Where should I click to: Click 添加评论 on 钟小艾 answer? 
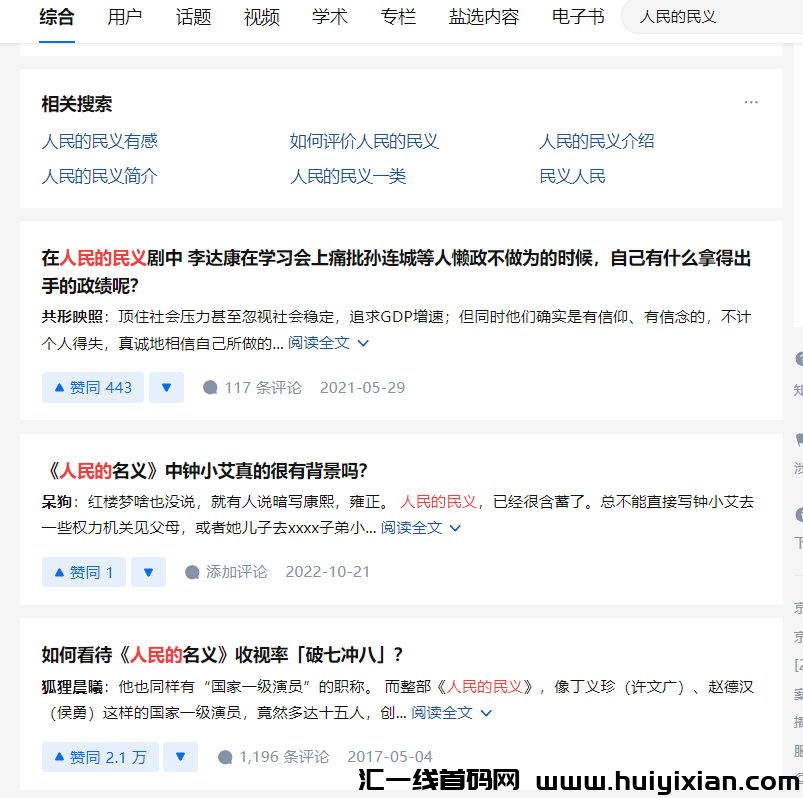(x=227, y=572)
